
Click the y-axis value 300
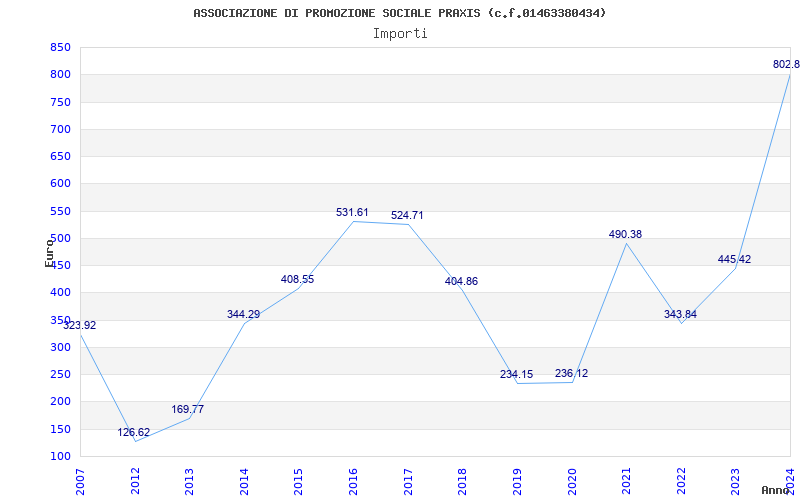coord(60,347)
